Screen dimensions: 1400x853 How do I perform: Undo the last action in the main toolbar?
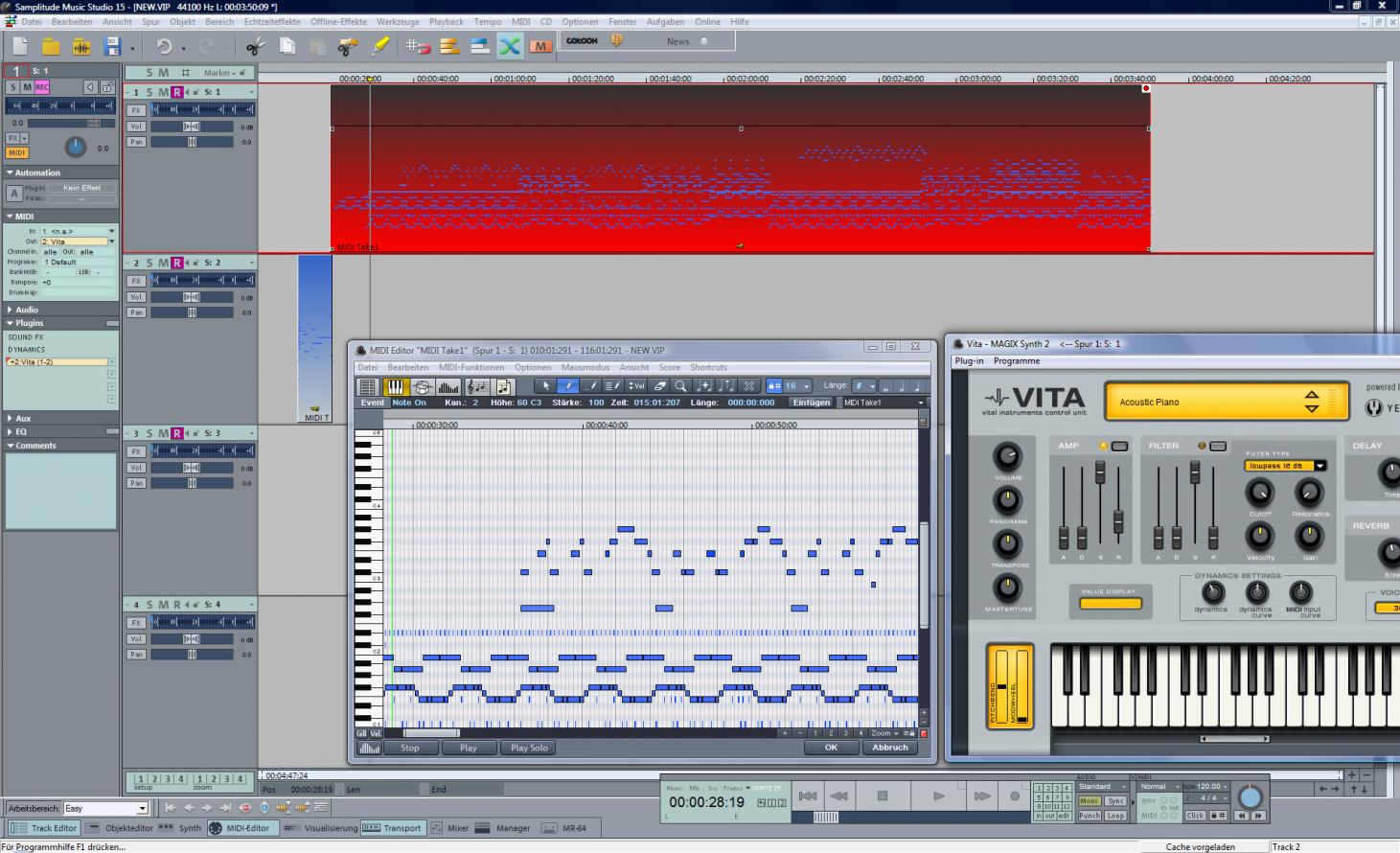(x=164, y=45)
